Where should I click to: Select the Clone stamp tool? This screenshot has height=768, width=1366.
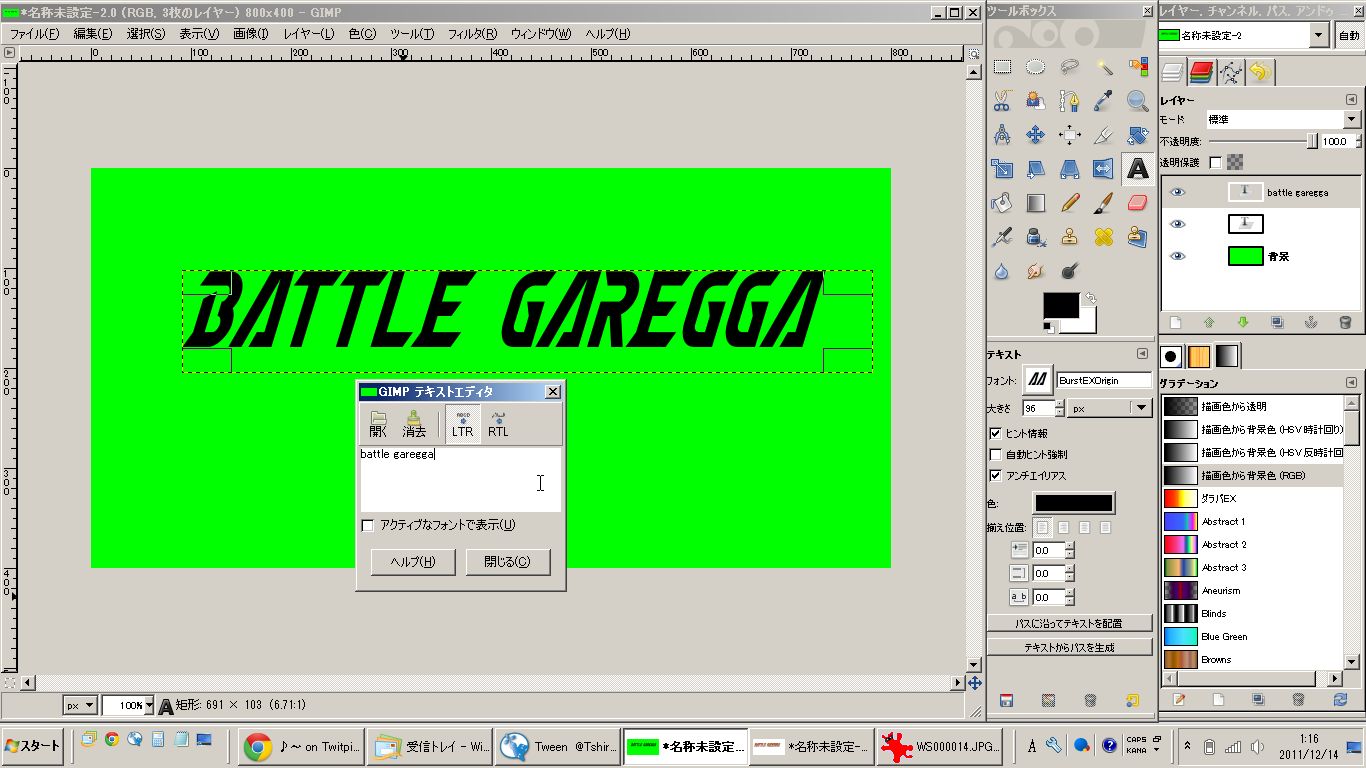tap(1070, 237)
